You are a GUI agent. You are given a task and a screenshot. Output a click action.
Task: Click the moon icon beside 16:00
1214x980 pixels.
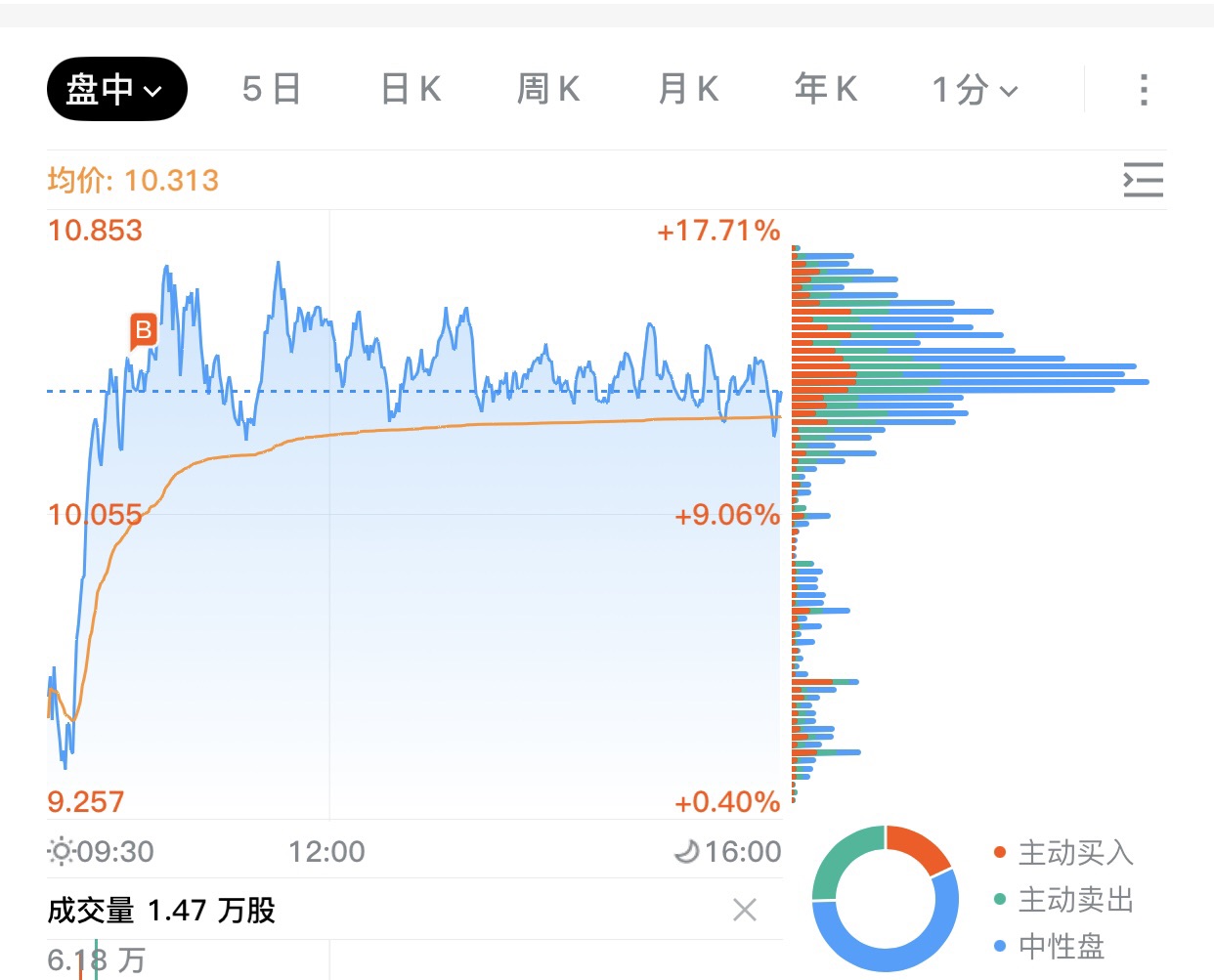(x=687, y=851)
